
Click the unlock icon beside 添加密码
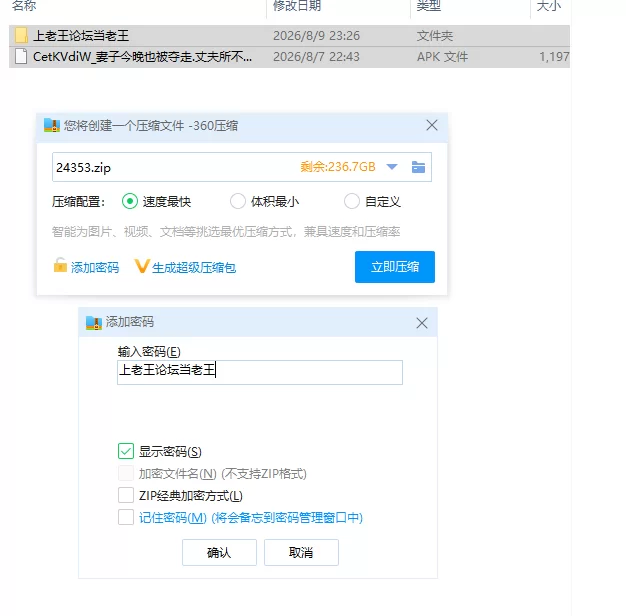60,265
